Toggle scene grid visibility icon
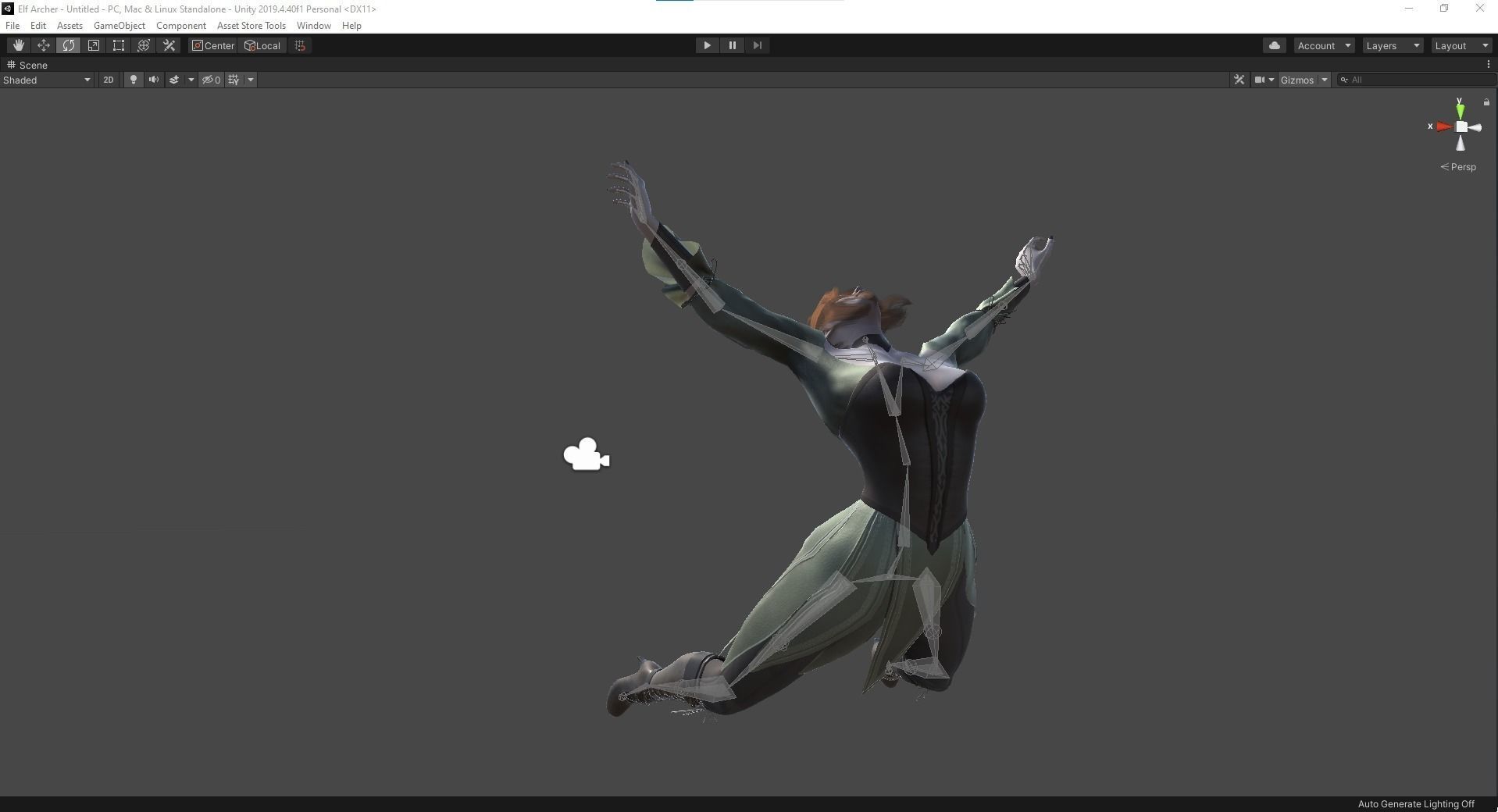Image resolution: width=1498 pixels, height=812 pixels. [x=234, y=80]
